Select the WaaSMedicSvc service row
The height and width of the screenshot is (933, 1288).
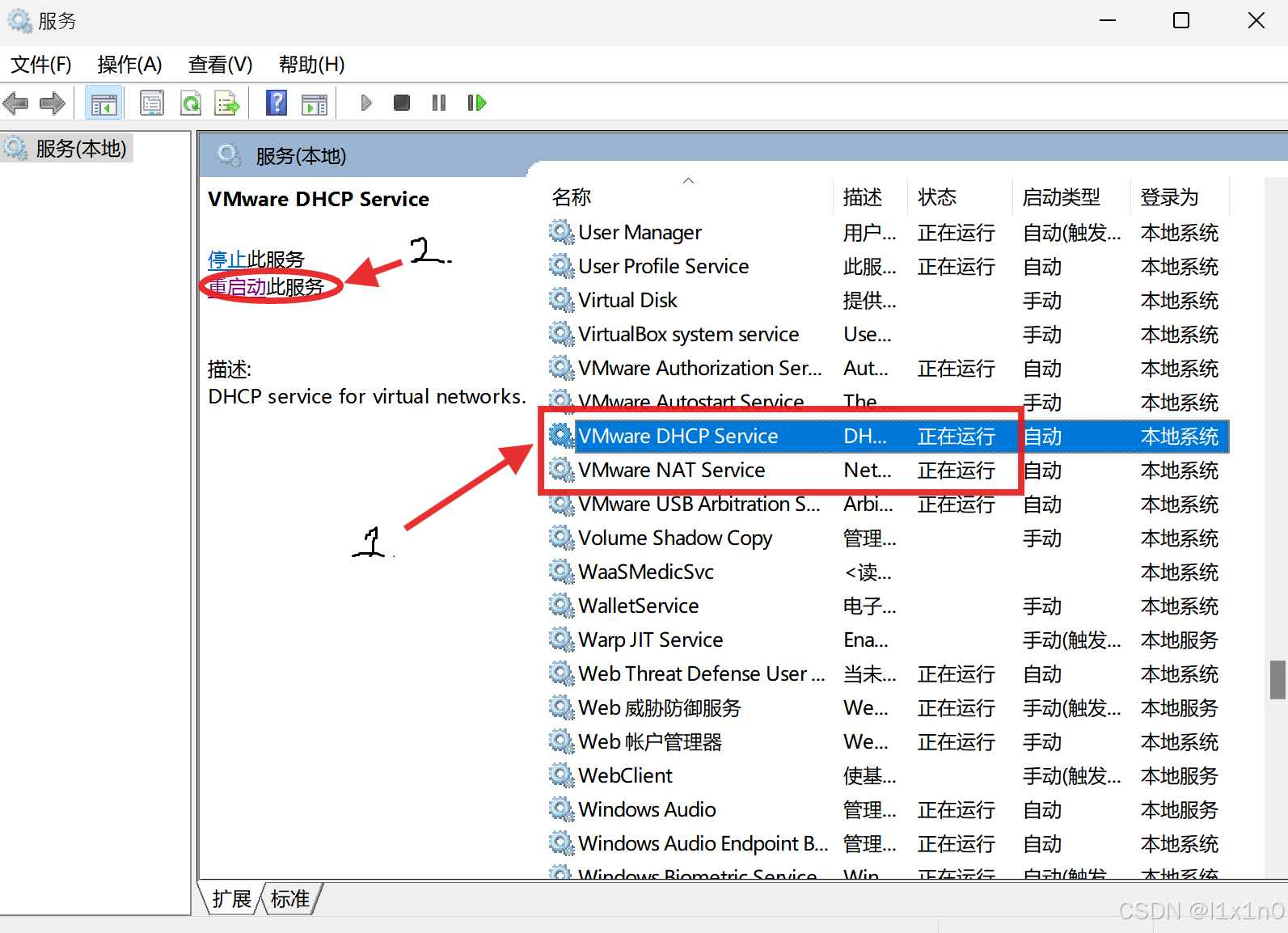click(888, 572)
